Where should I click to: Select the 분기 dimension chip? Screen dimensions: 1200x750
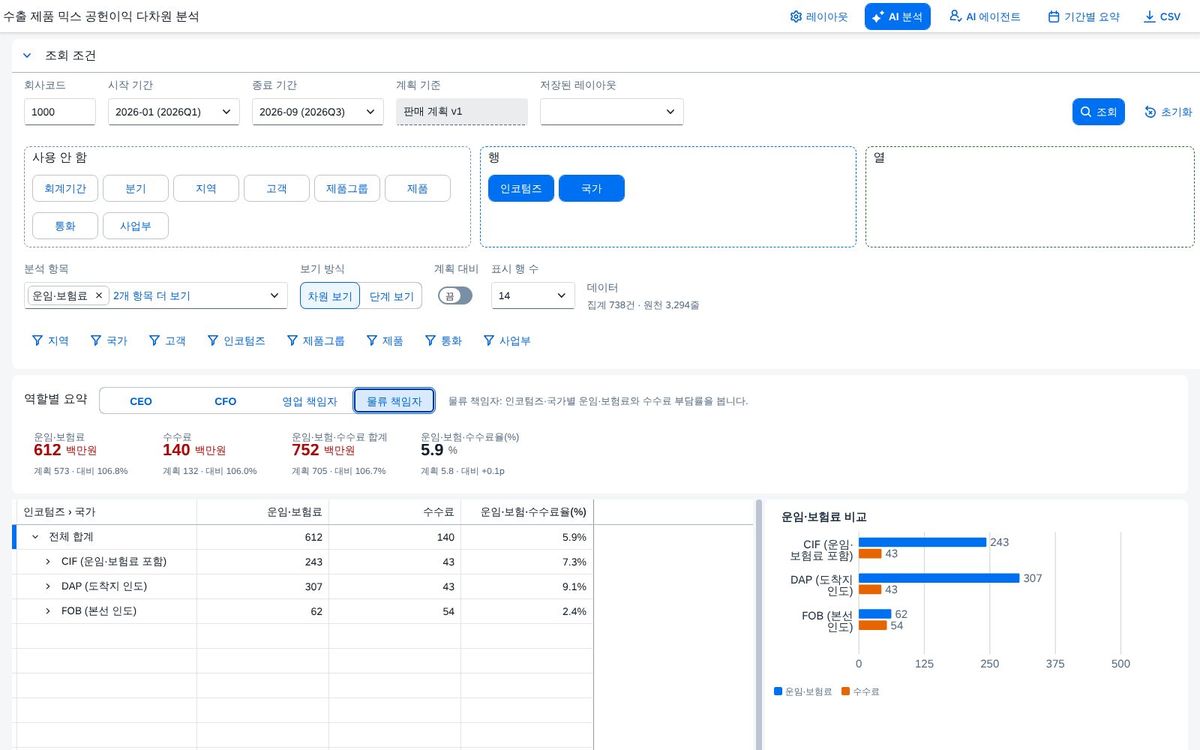(x=136, y=188)
